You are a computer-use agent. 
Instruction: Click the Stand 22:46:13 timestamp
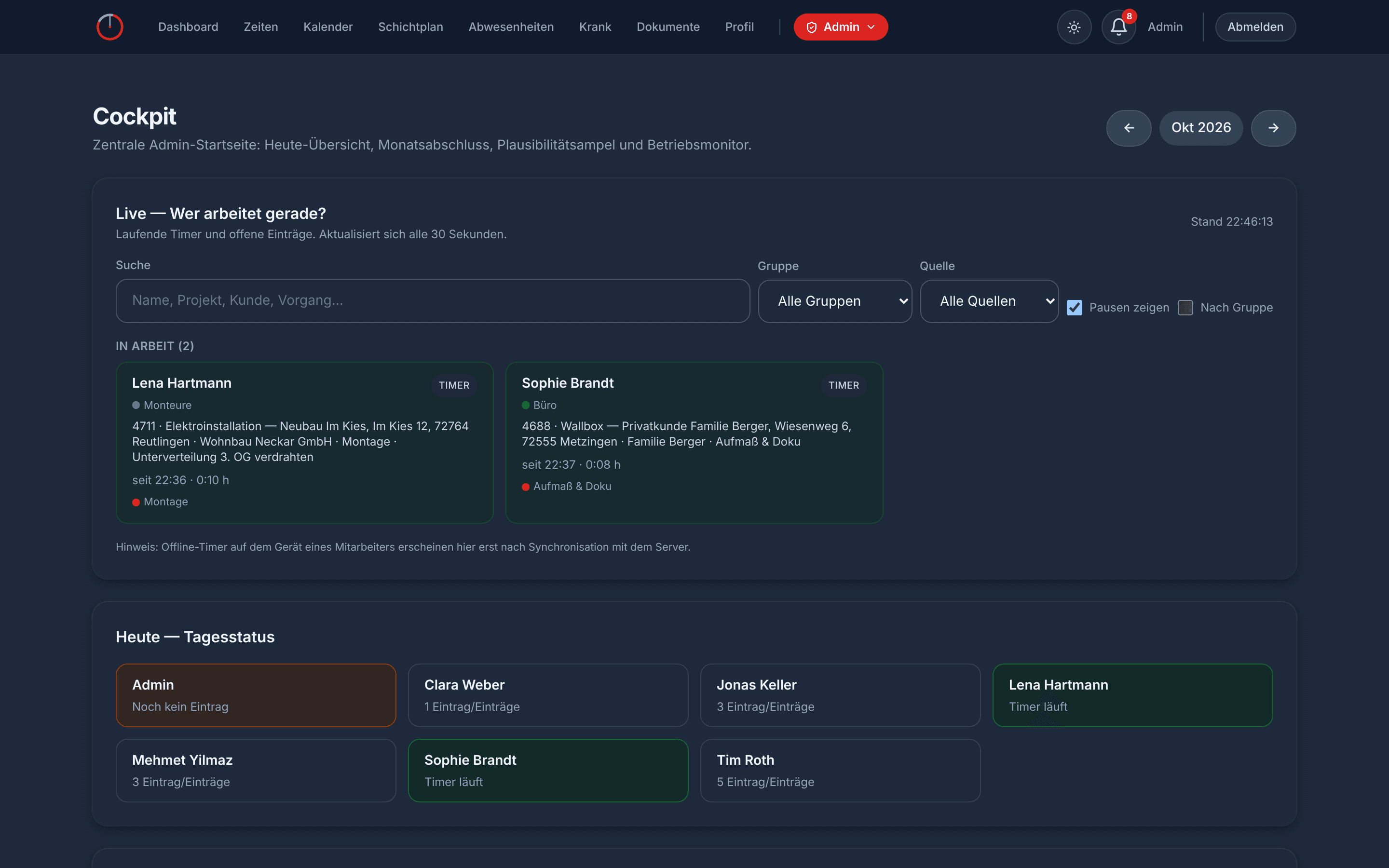tap(1232, 222)
